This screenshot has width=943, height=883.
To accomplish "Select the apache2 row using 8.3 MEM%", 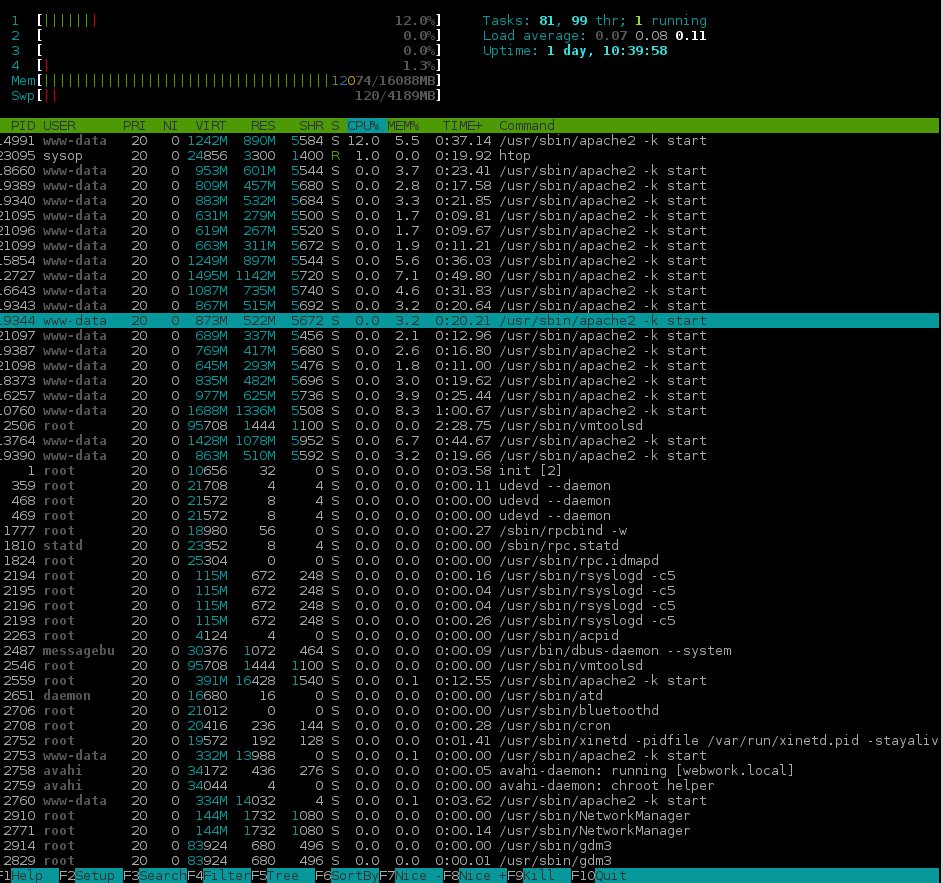I will [469, 411].
